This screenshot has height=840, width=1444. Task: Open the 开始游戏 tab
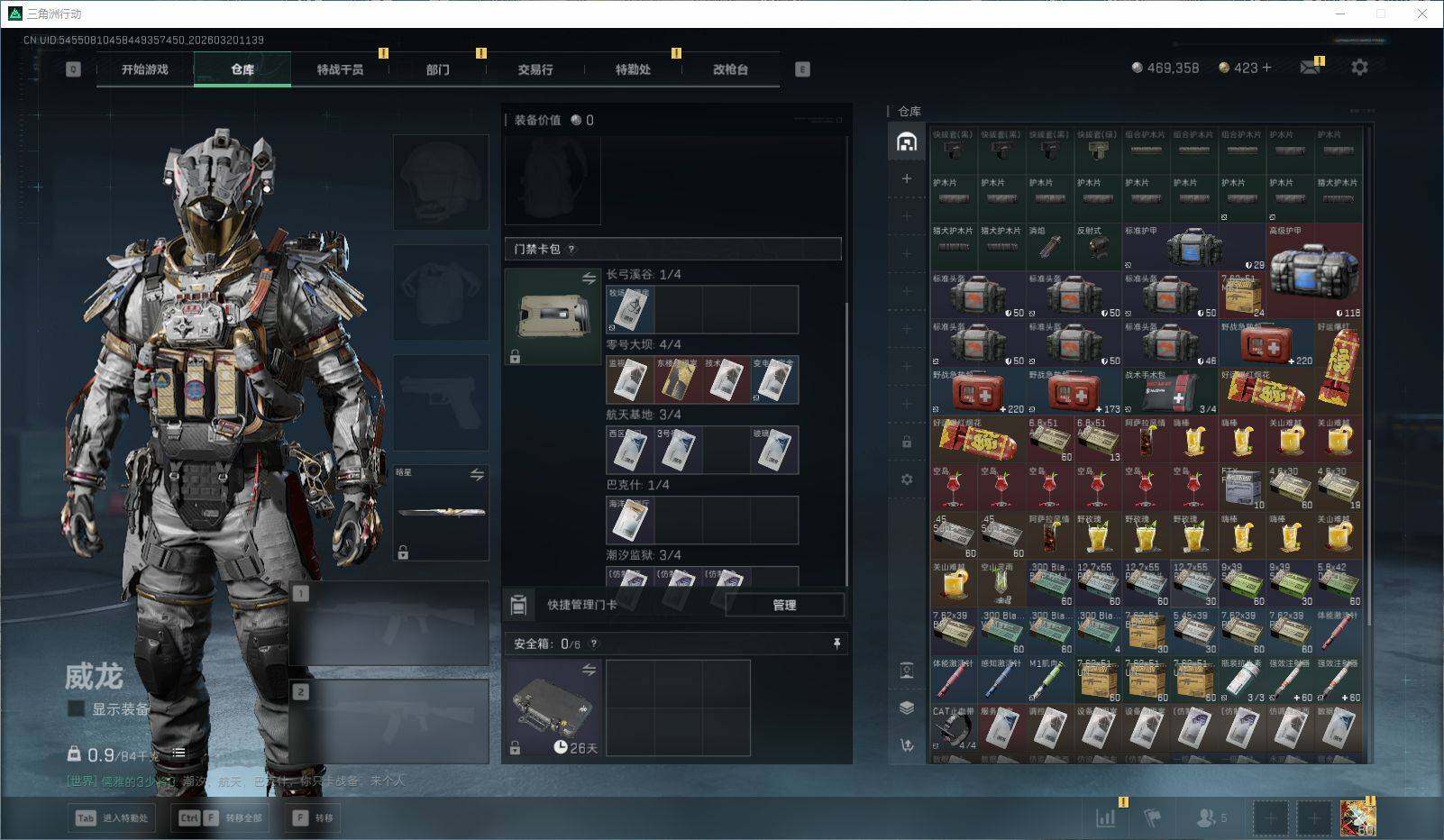(145, 69)
